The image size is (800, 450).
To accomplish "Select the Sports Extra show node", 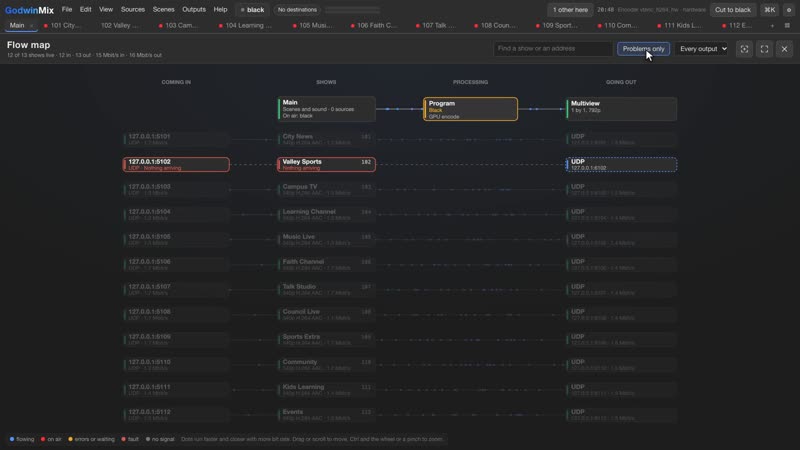I will point(327,339).
